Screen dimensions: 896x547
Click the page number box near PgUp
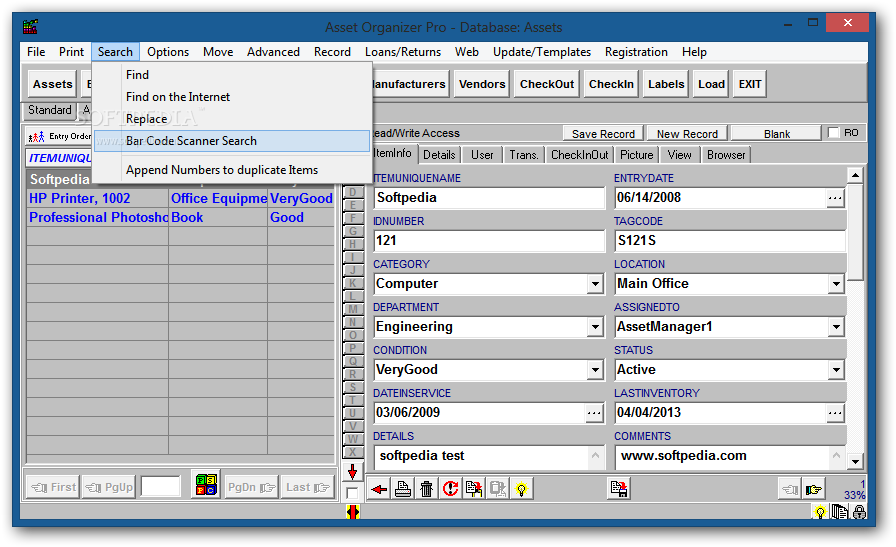161,487
